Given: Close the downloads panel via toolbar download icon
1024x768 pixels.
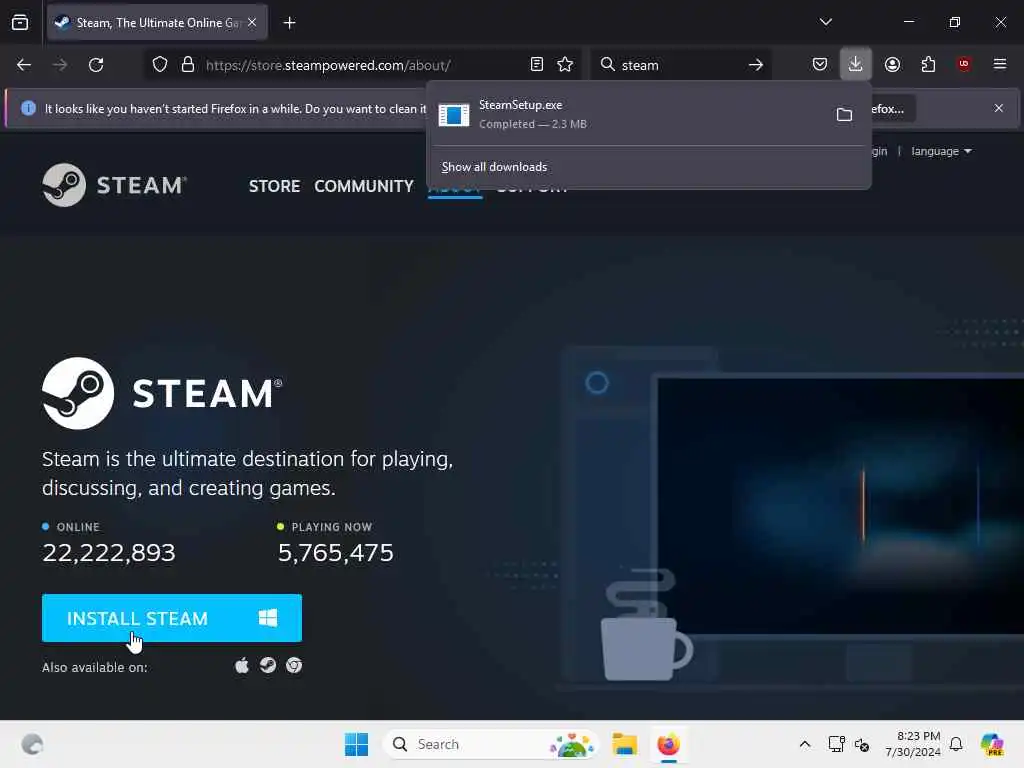Looking at the screenshot, I should (856, 64).
